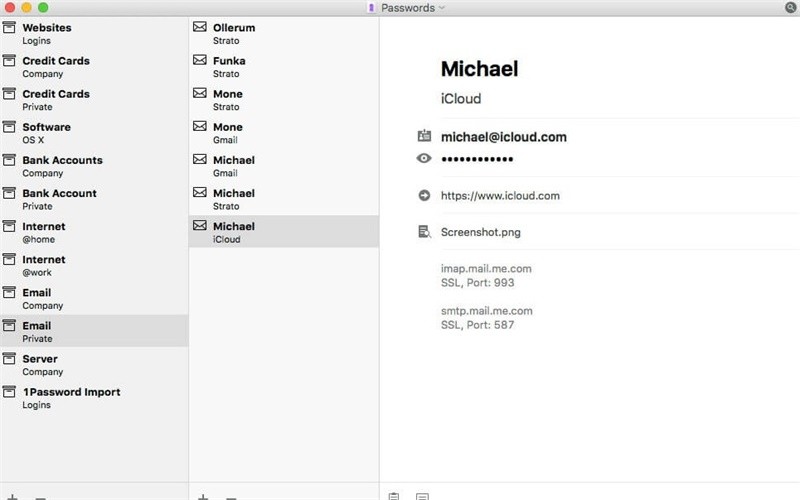800x500 pixels.
Task: Select the Internet @home category
Action: click(94, 233)
